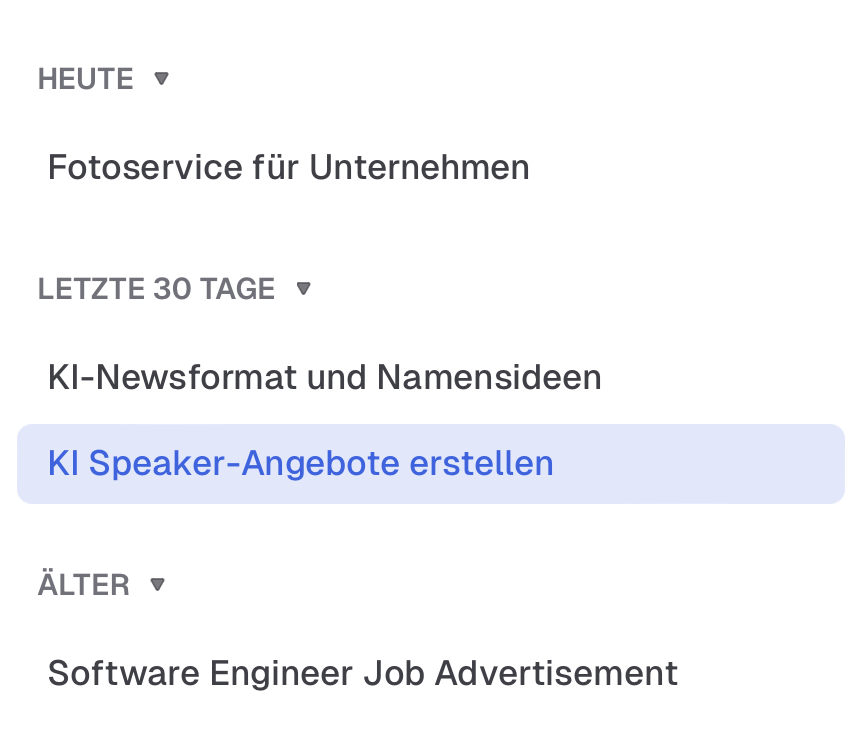Click the HEUTE section header label
The image size is (864, 748).
point(85,78)
